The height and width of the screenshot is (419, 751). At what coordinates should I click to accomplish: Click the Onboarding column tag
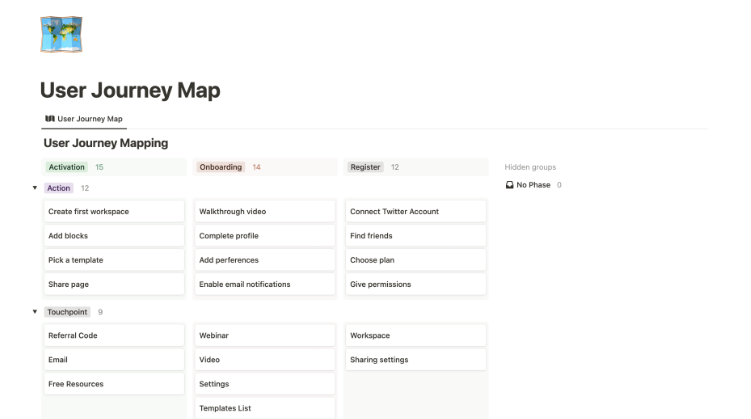coord(220,167)
